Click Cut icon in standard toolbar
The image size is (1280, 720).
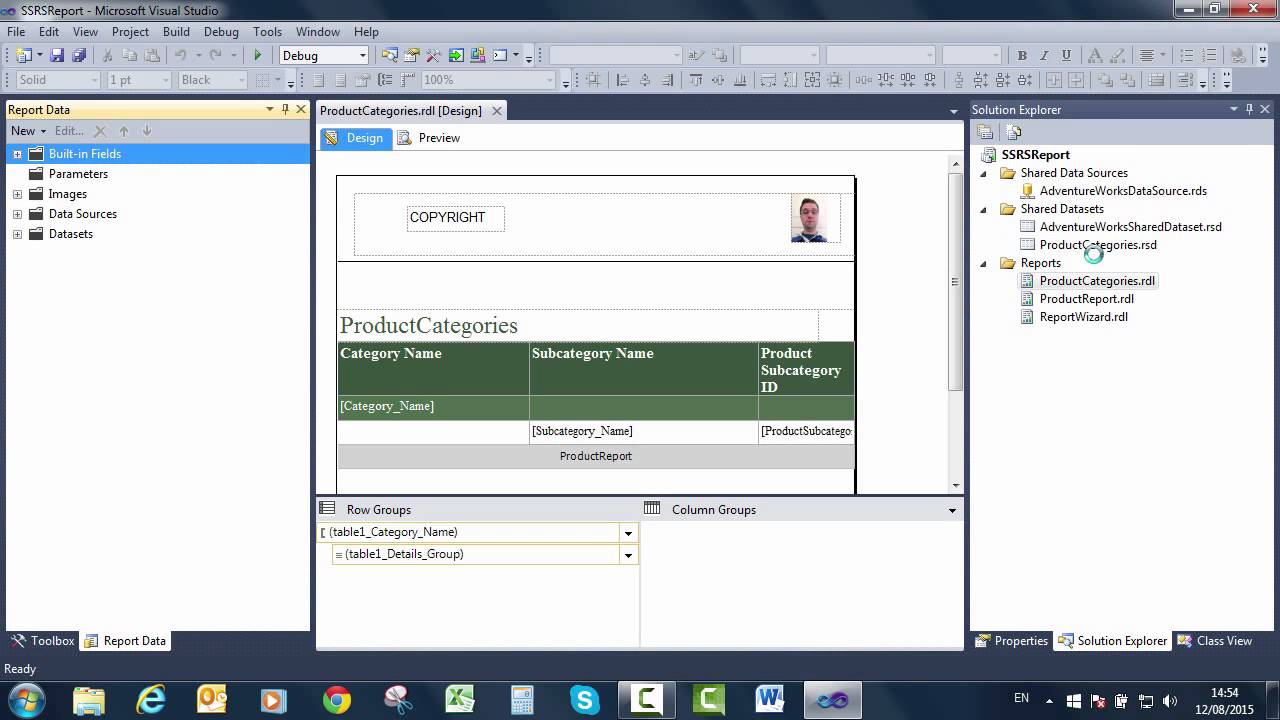107,56
